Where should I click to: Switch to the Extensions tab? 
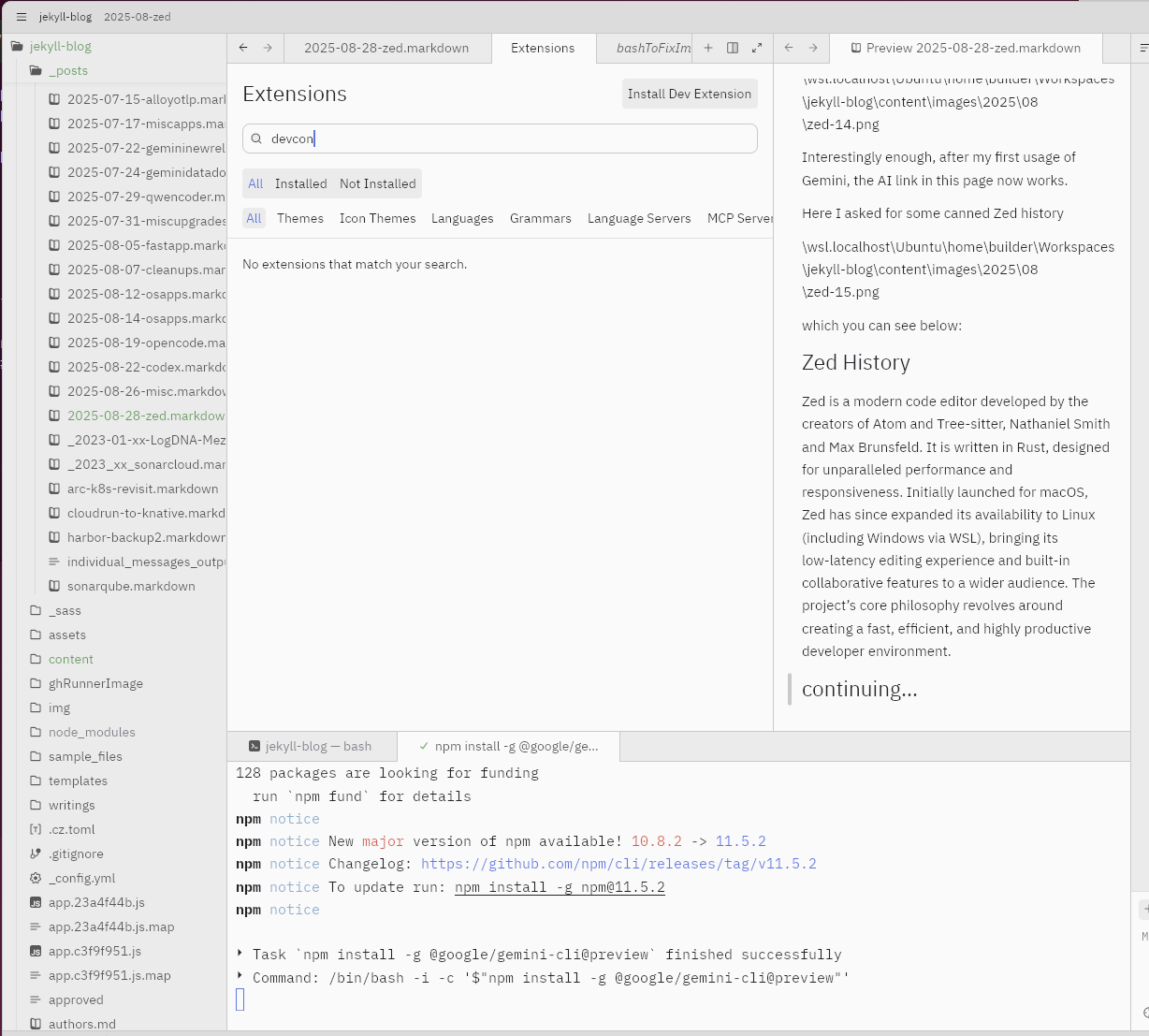point(543,48)
